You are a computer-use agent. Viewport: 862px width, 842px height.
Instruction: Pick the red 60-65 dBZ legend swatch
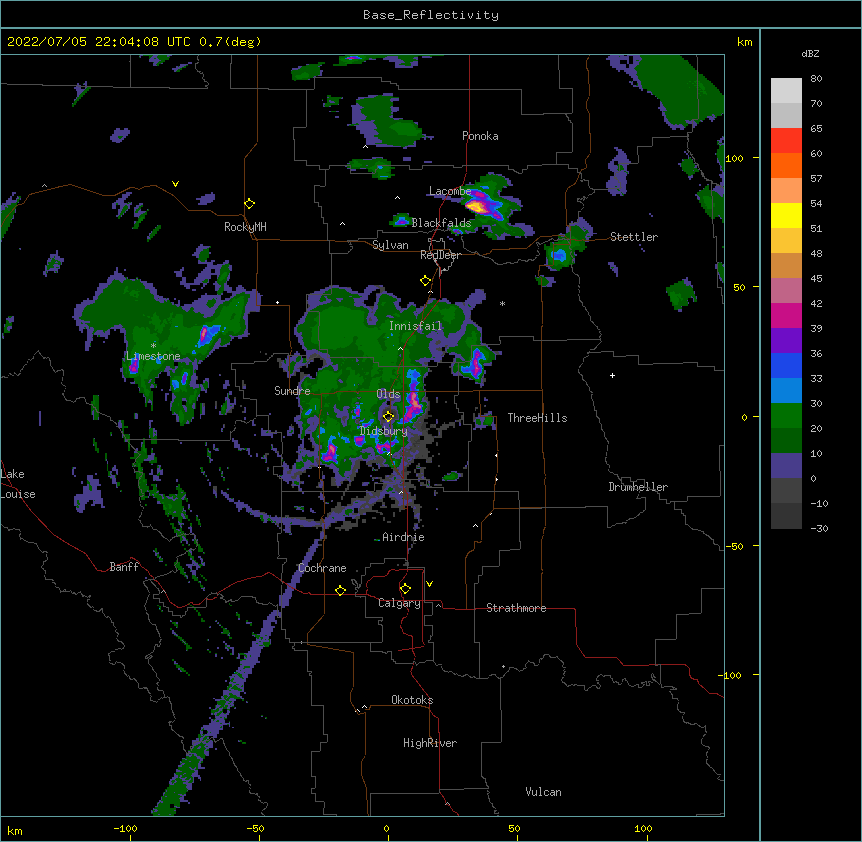(x=786, y=140)
